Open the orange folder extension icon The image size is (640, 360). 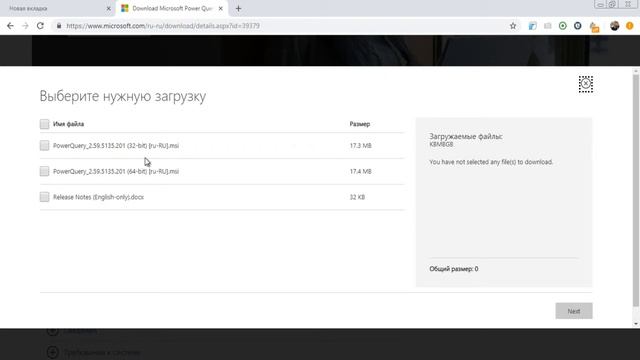[594, 27]
